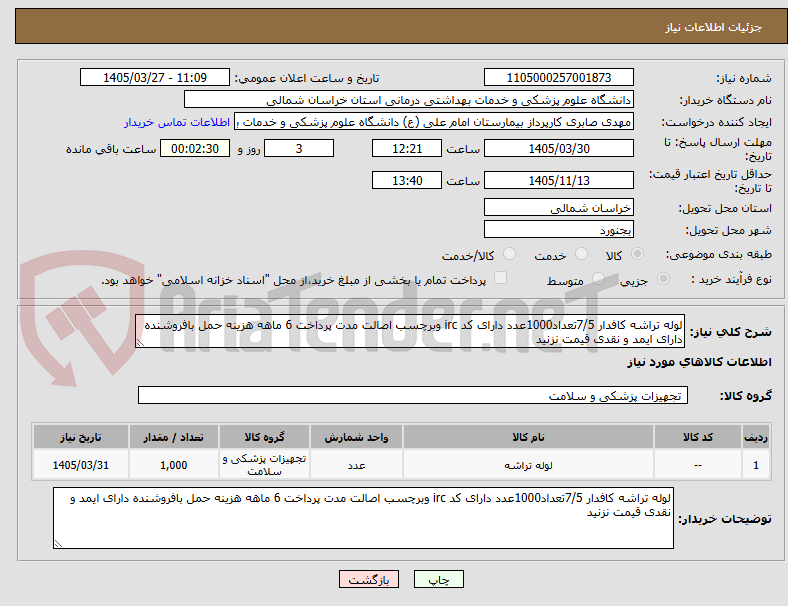Toggle the اسناد خزانه اسلامی payment checkbox

(501, 278)
